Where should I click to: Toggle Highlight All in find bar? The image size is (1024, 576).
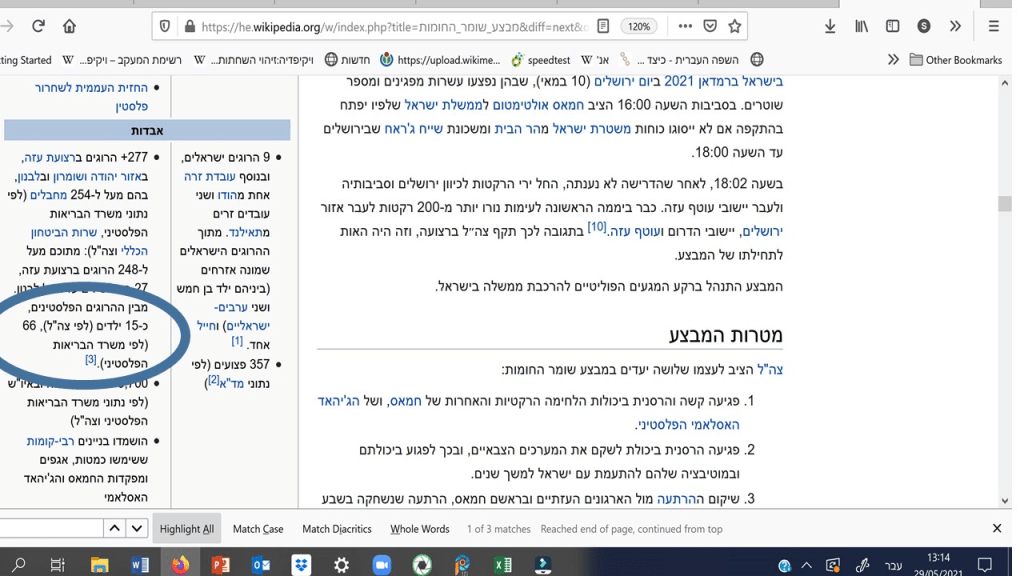coord(187,529)
